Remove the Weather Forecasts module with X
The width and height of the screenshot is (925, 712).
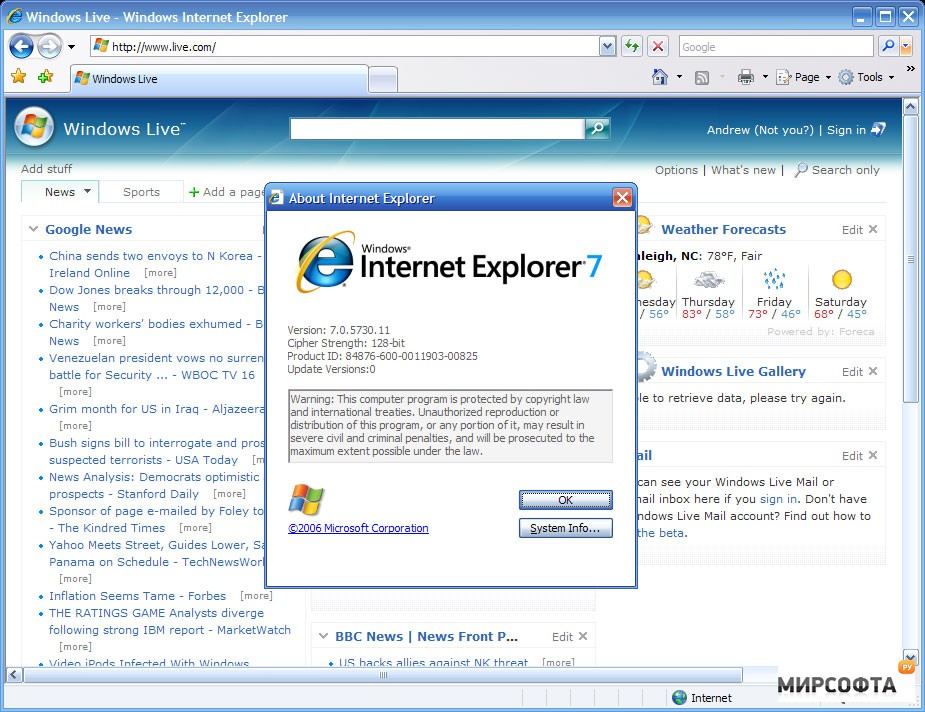[873, 229]
